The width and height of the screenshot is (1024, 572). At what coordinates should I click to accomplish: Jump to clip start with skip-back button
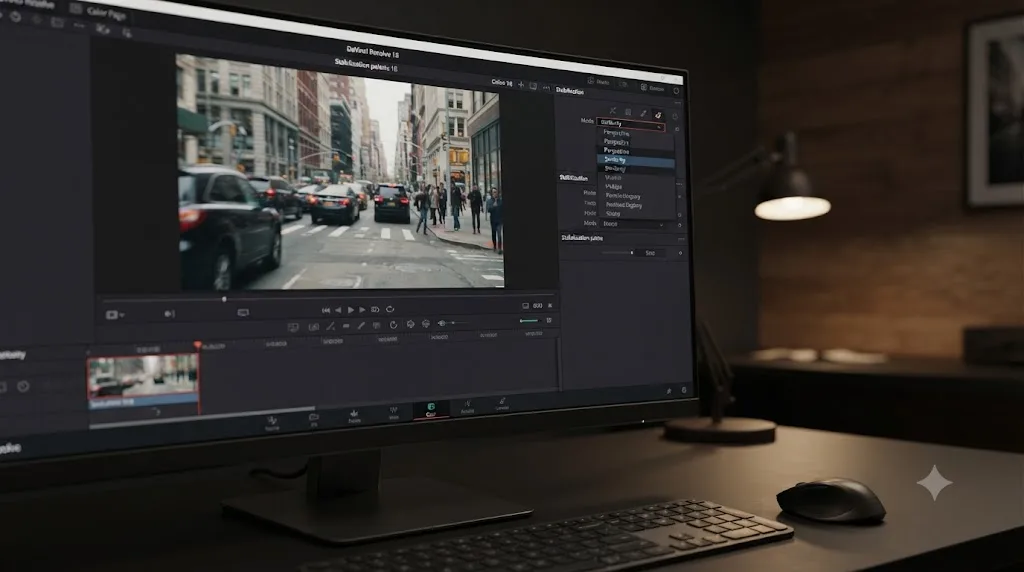(326, 310)
